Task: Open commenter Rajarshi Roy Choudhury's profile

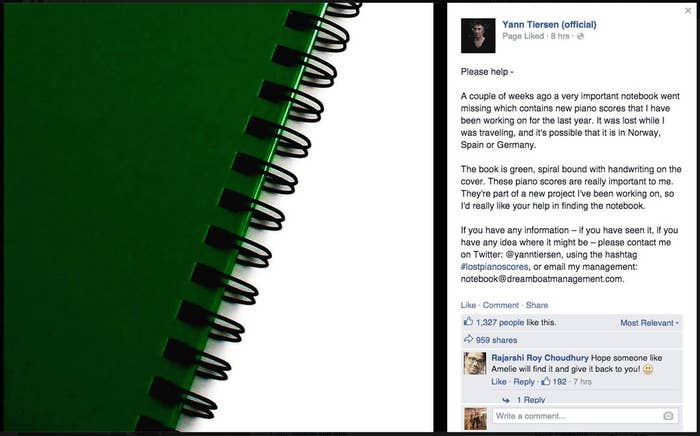Action: tap(540, 358)
